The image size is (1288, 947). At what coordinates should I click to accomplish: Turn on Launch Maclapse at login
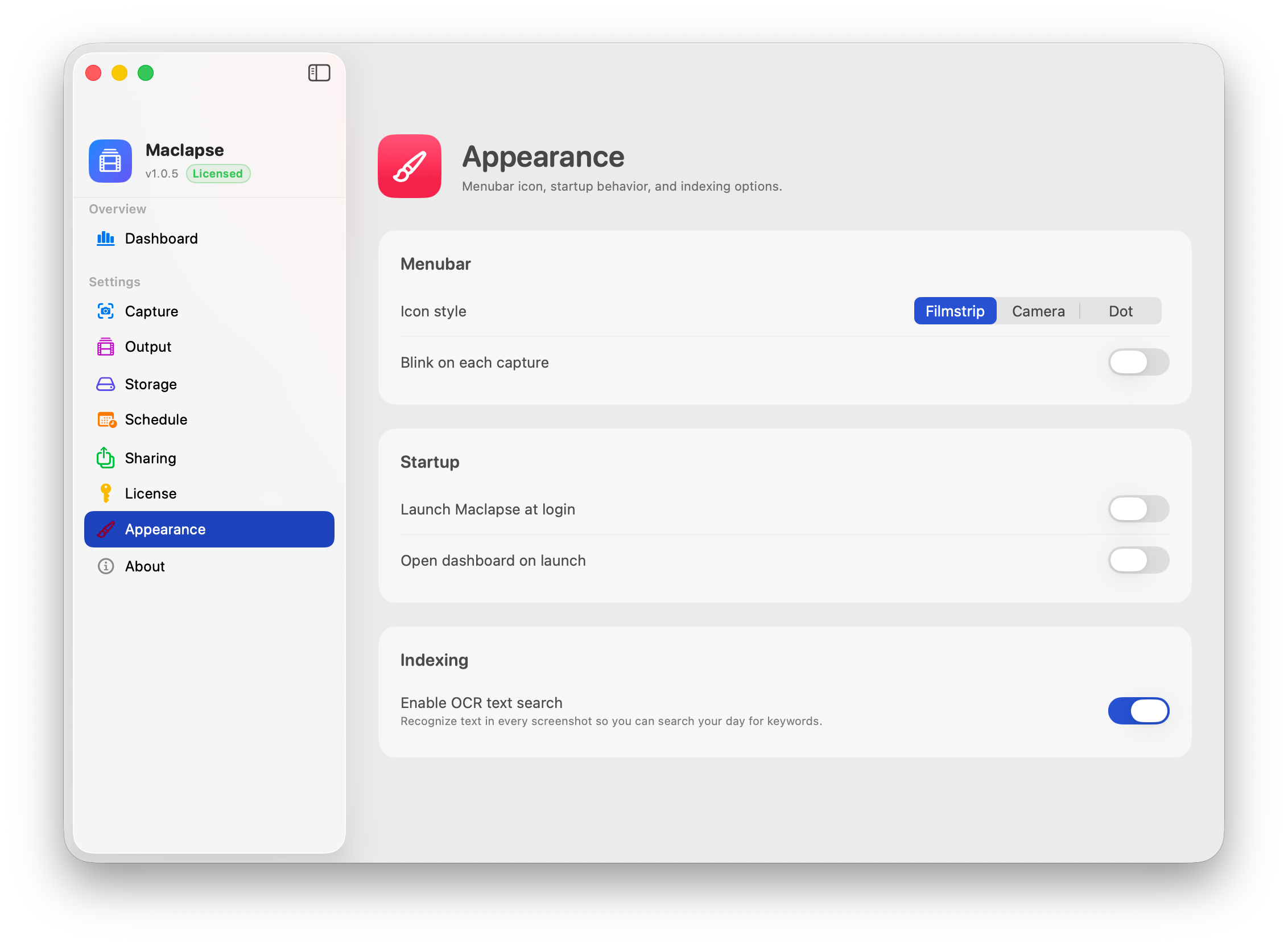tap(1138, 509)
